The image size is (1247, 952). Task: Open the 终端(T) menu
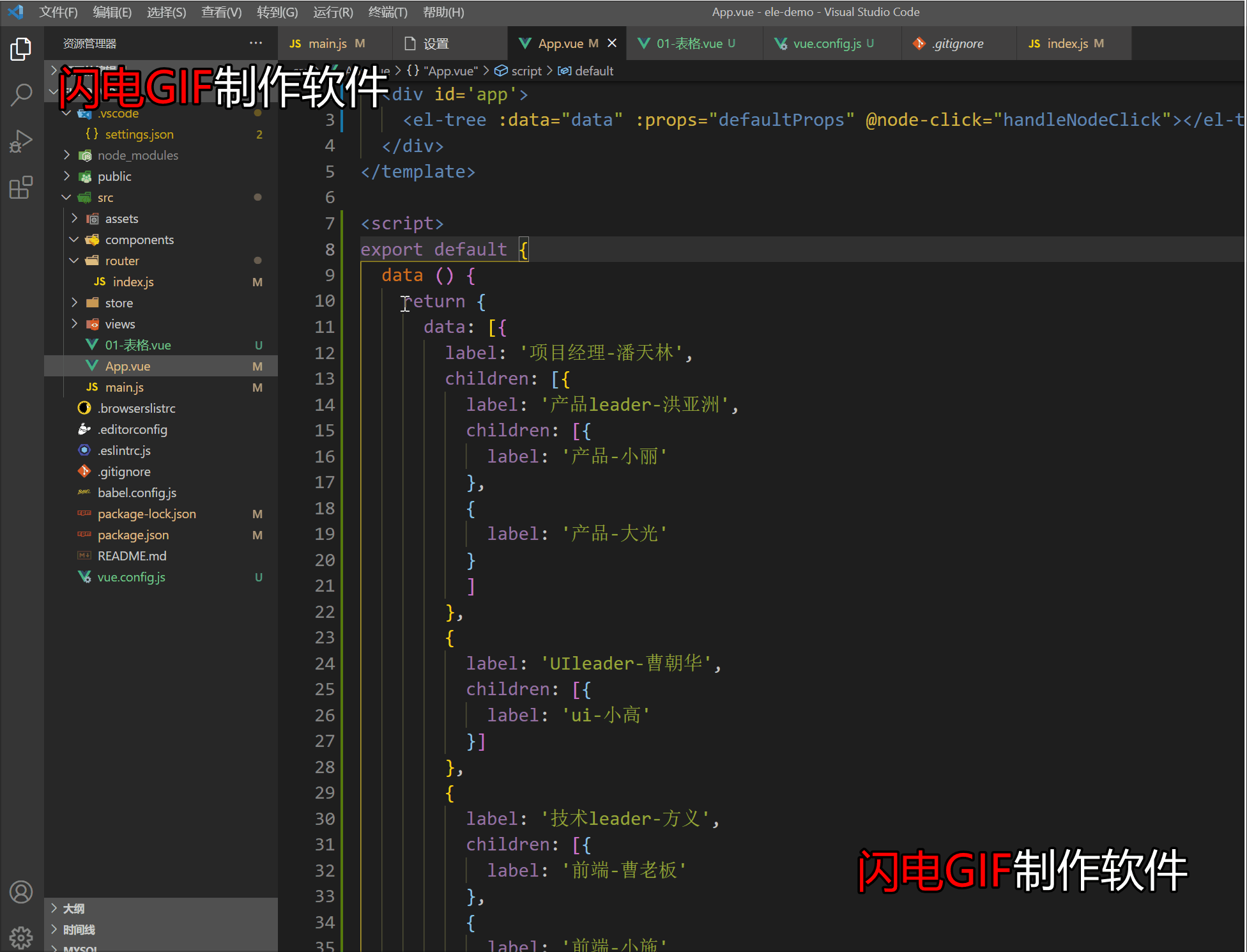click(x=387, y=12)
